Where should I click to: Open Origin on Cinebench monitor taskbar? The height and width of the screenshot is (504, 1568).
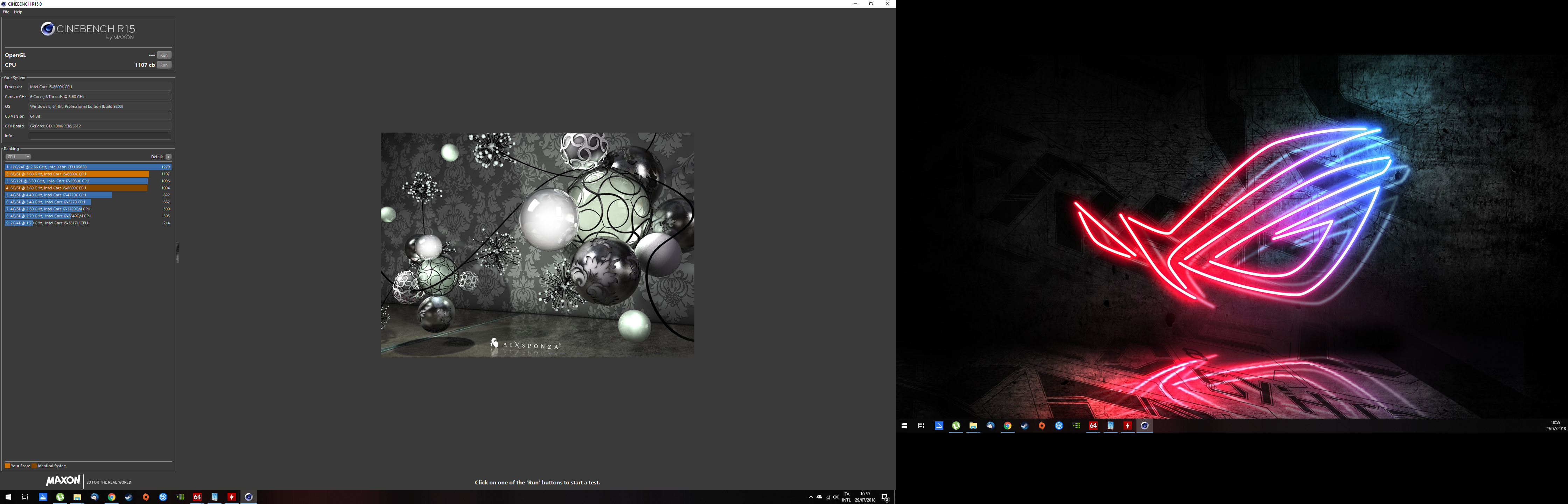click(x=146, y=497)
